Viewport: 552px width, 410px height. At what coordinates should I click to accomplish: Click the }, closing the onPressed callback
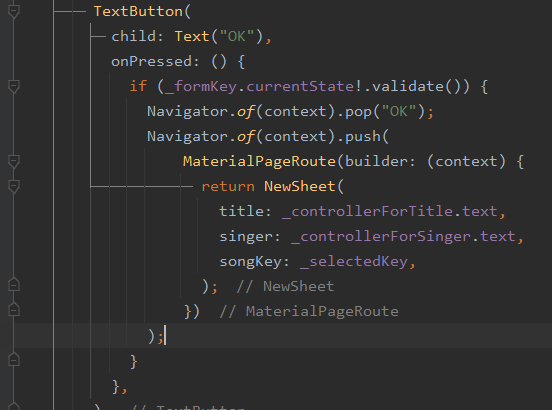(x=120, y=386)
